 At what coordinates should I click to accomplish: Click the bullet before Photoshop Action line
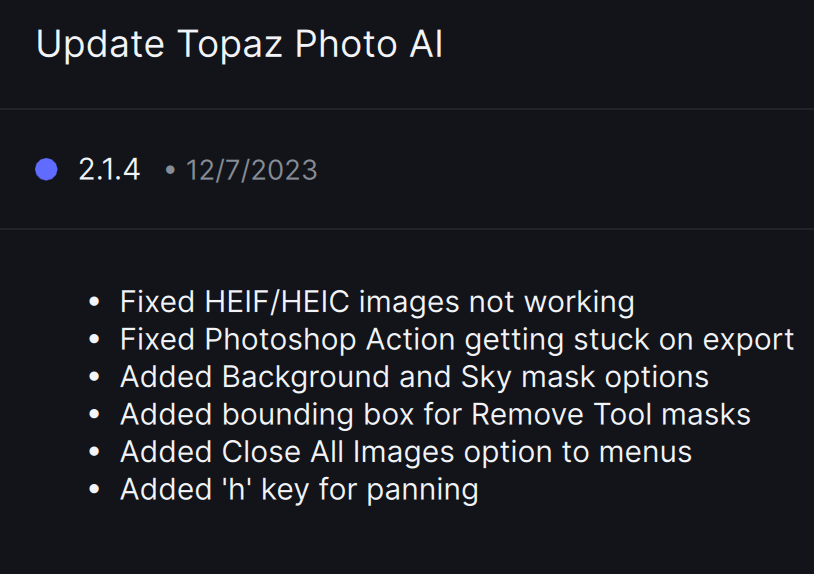click(x=94, y=339)
